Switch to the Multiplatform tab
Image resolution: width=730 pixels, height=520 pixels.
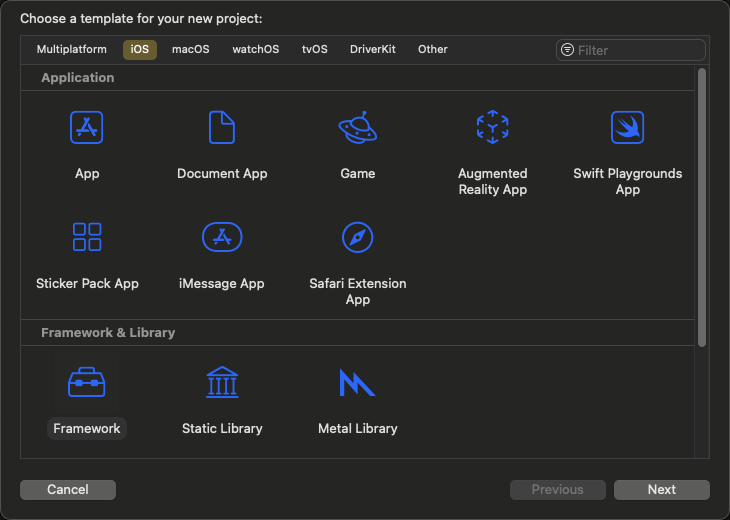(72, 49)
